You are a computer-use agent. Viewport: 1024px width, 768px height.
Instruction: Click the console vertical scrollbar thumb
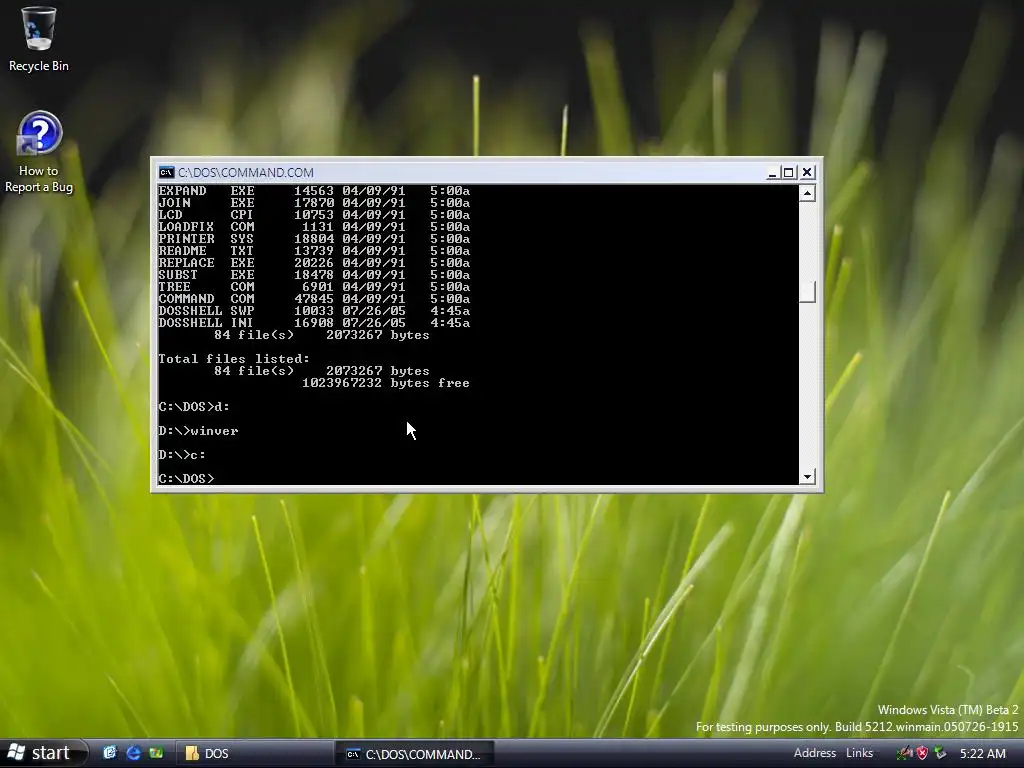click(x=807, y=292)
